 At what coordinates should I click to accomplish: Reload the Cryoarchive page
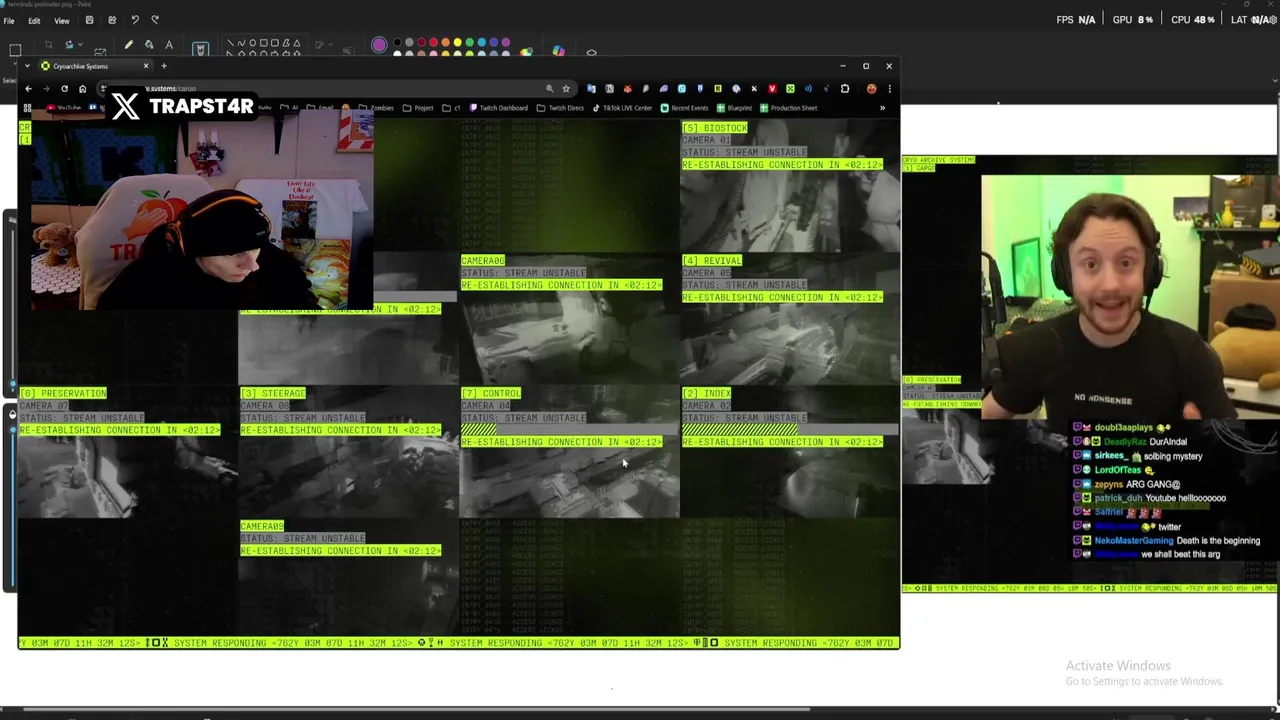(64, 89)
